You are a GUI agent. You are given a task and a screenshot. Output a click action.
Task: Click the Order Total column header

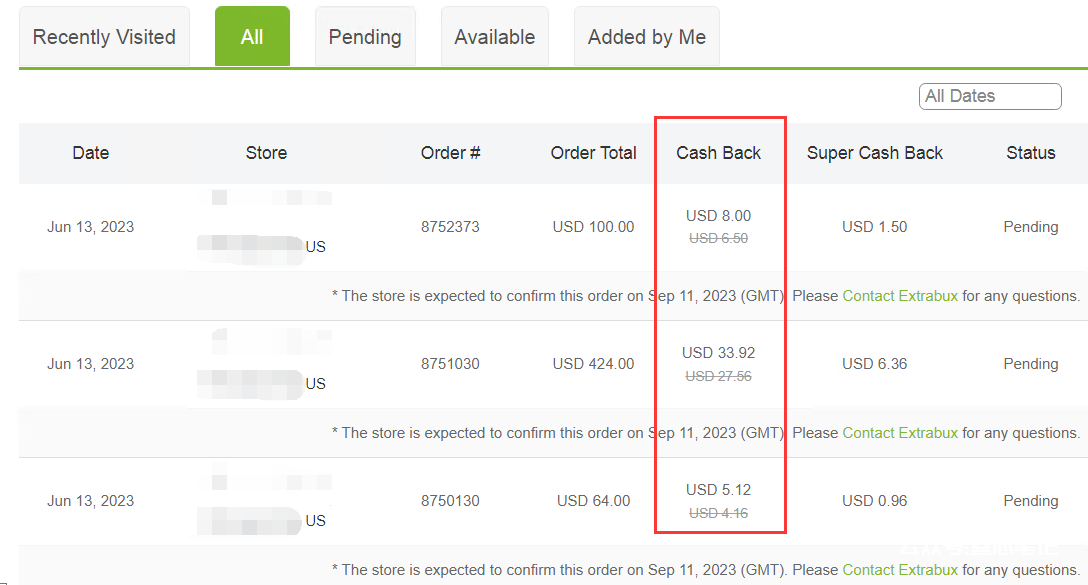(x=593, y=153)
